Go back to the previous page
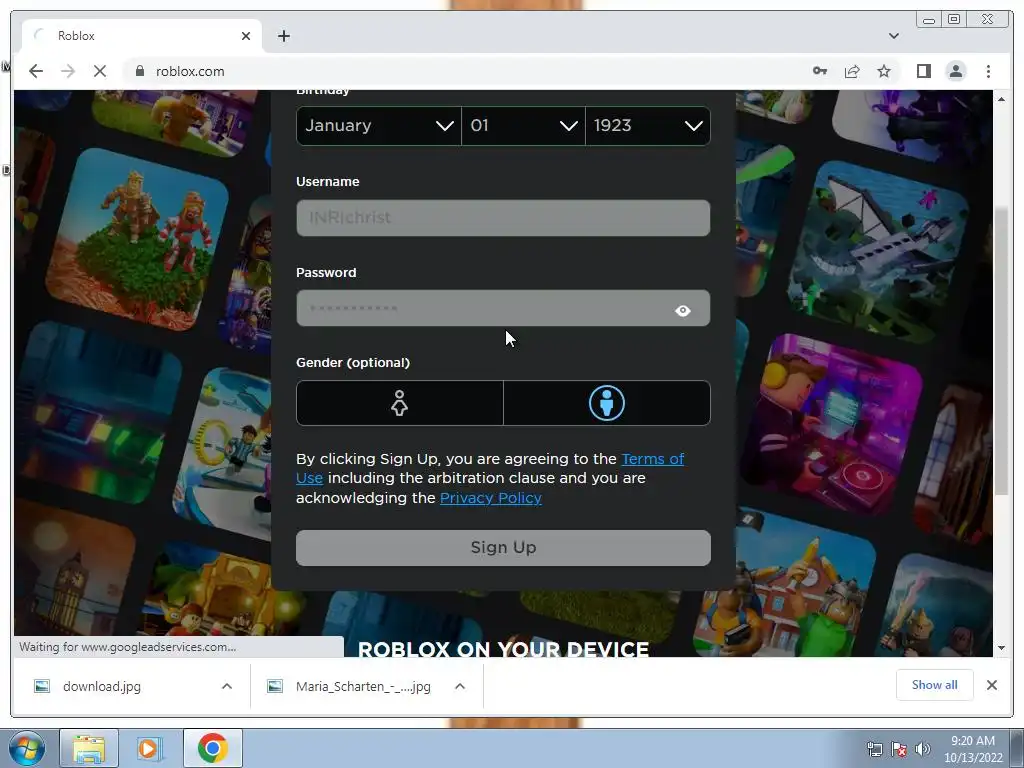 click(x=36, y=71)
